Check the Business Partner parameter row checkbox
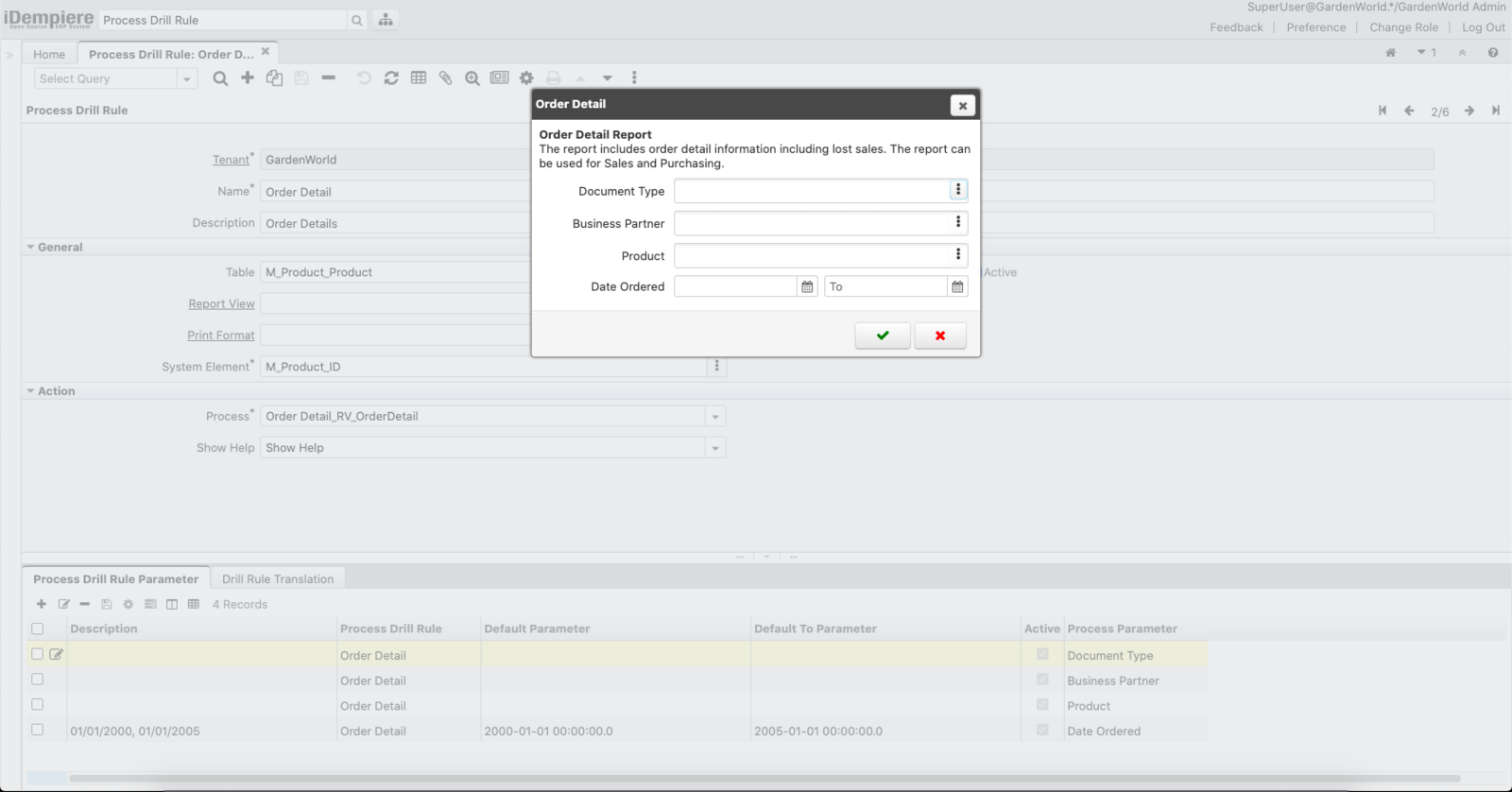 coord(38,680)
